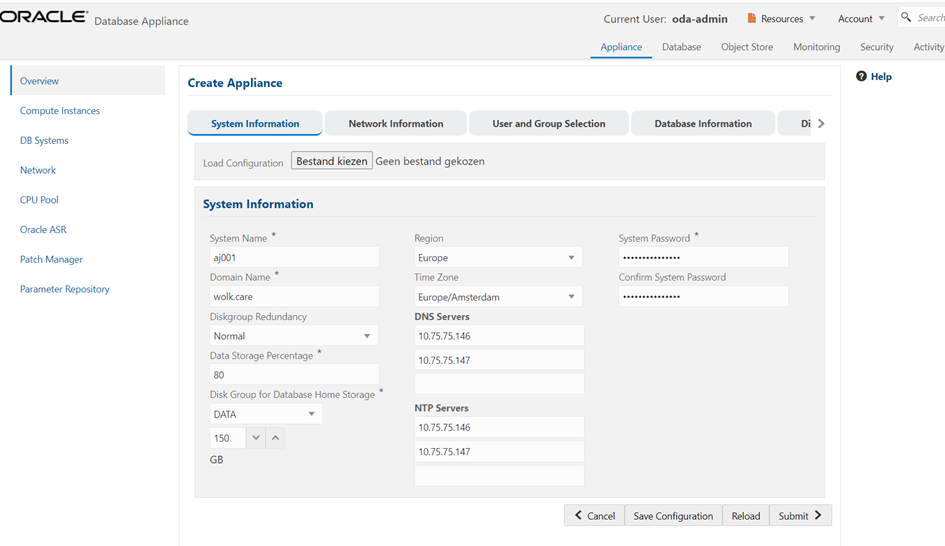Decrease disk size with the down arrow
945x546 pixels.
(x=256, y=438)
